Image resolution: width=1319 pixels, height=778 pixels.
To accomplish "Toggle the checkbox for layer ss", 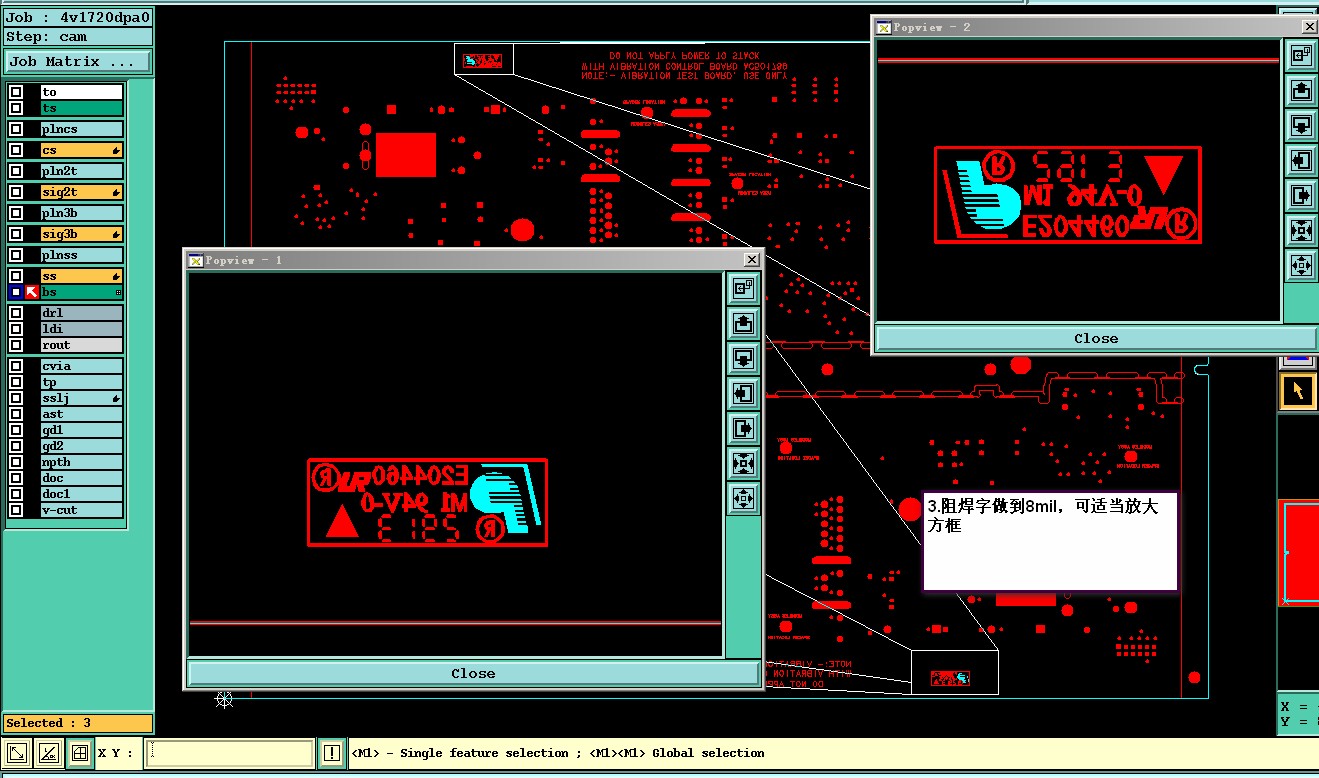I will click(x=16, y=276).
